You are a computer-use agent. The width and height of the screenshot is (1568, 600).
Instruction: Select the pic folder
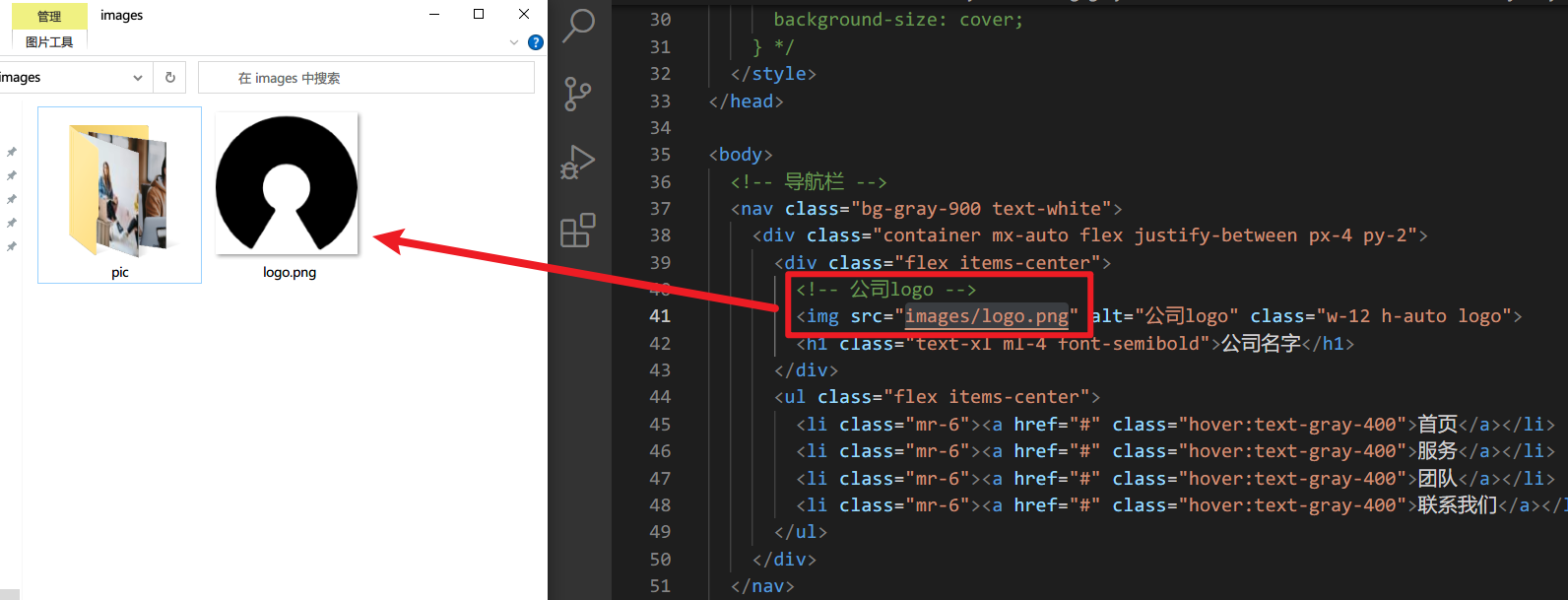coord(119,195)
